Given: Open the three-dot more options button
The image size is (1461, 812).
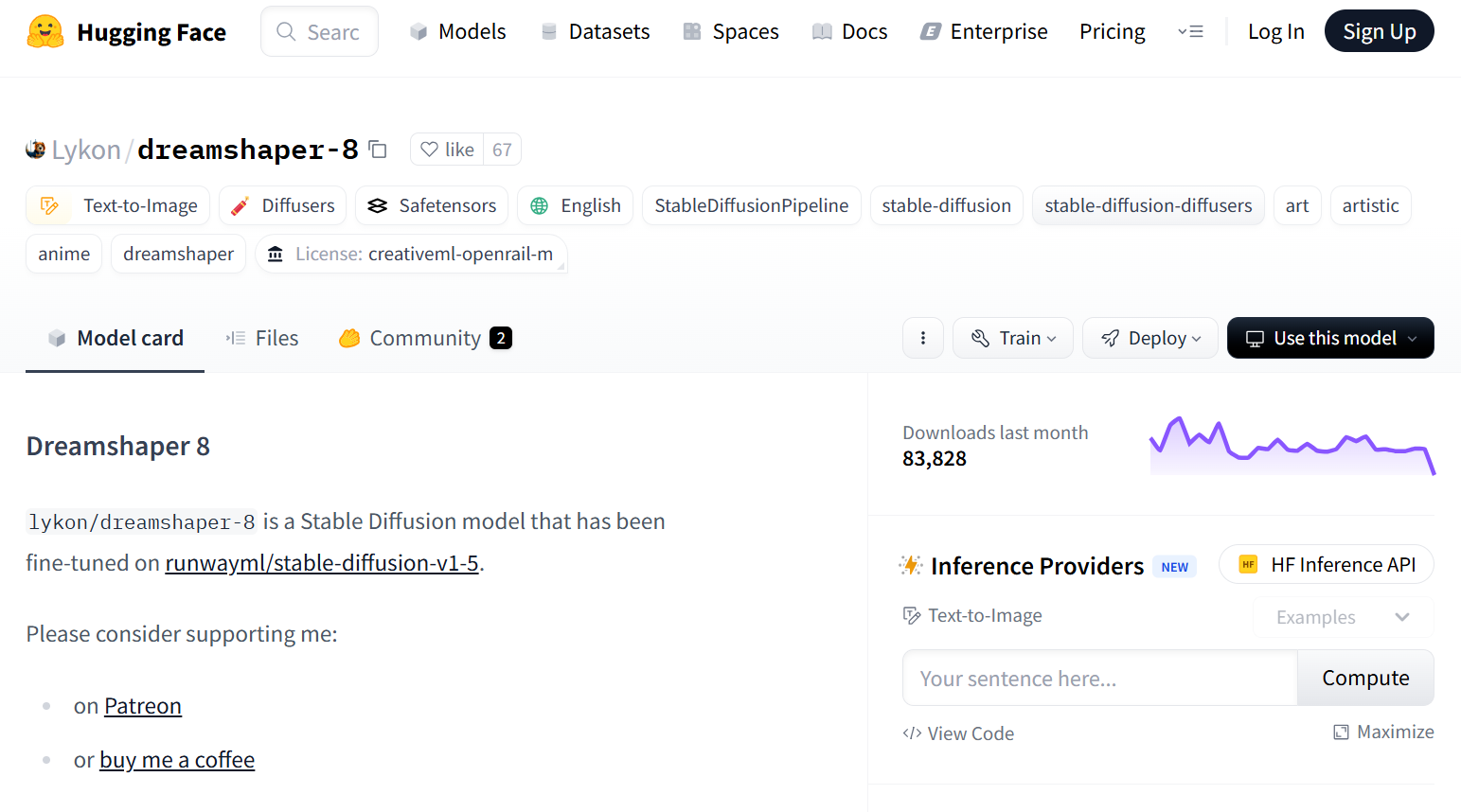Looking at the screenshot, I should [923, 338].
